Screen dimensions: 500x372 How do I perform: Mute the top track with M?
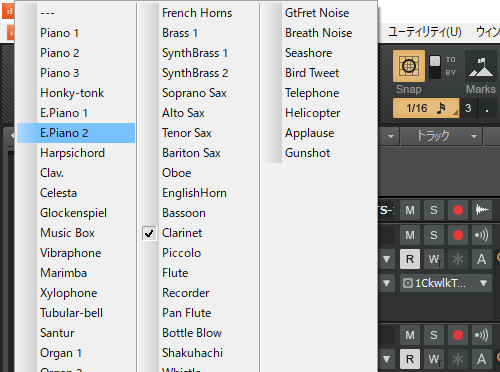[x=410, y=210]
